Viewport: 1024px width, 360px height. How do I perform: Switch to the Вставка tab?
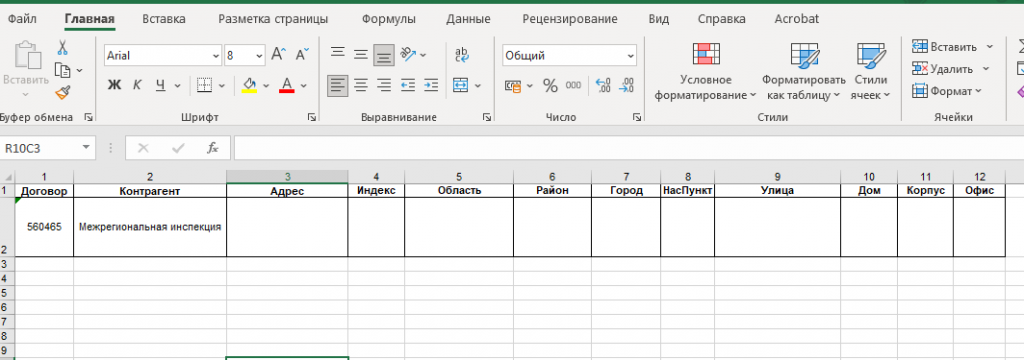click(x=164, y=19)
